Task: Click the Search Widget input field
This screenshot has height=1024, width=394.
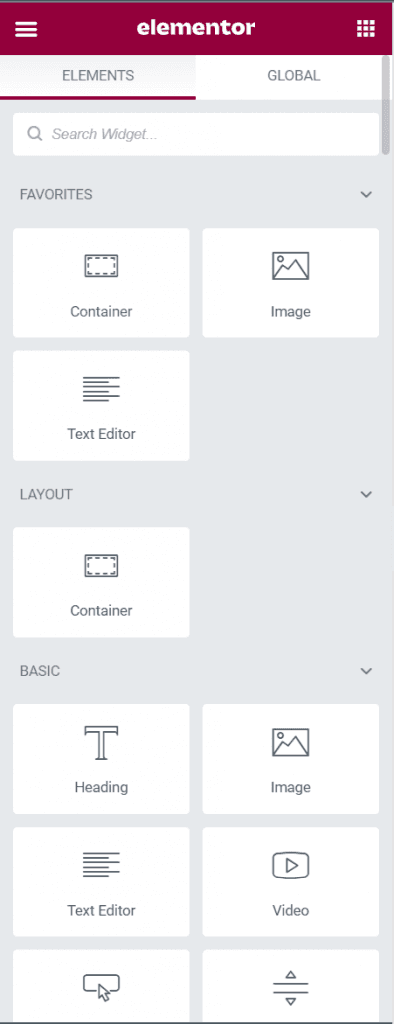Action: click(196, 135)
